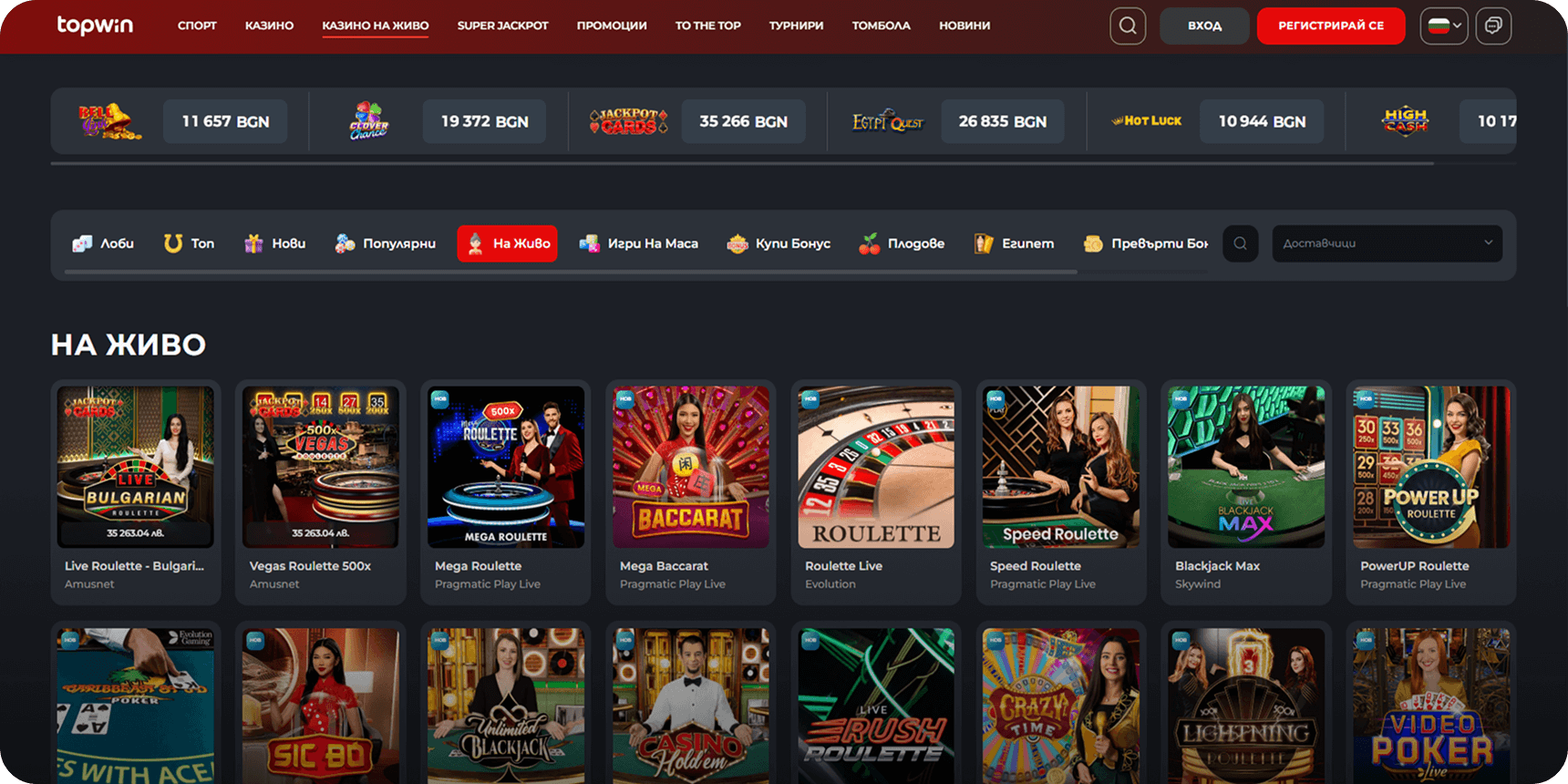Expand the language flag dropdown

point(1443,26)
